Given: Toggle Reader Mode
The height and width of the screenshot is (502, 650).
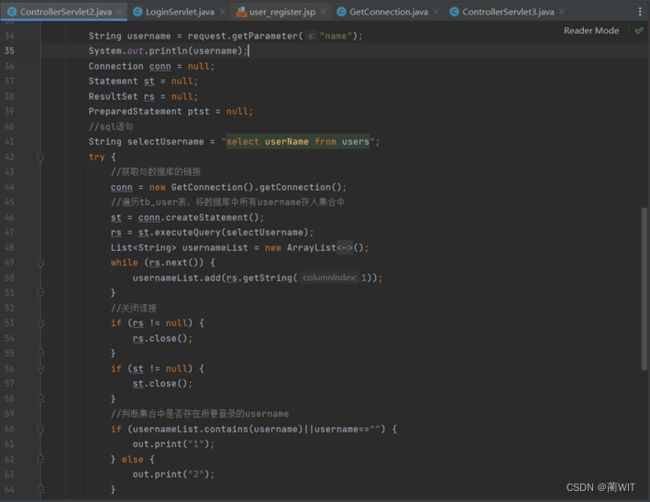Looking at the screenshot, I should (591, 31).
